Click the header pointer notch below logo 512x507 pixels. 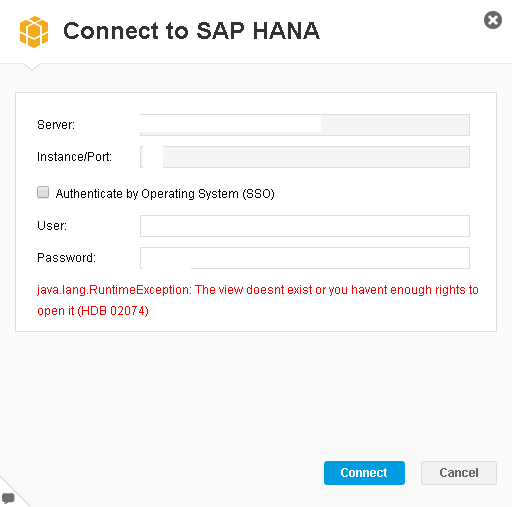[32, 67]
